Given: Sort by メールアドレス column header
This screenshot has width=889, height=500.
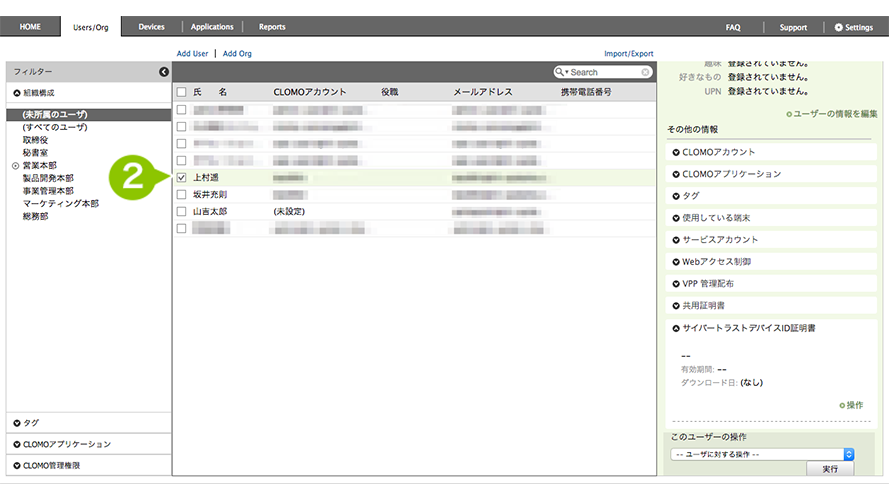Looking at the screenshot, I should point(482,92).
